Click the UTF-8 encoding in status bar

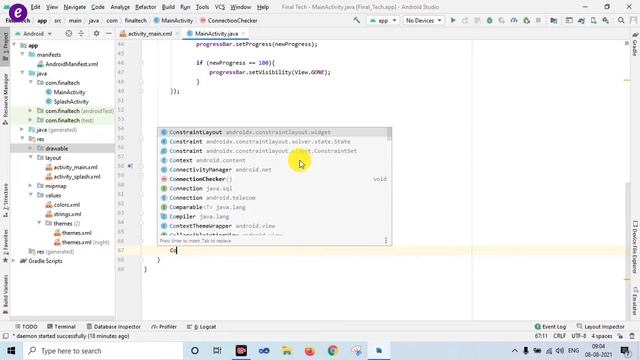point(578,336)
